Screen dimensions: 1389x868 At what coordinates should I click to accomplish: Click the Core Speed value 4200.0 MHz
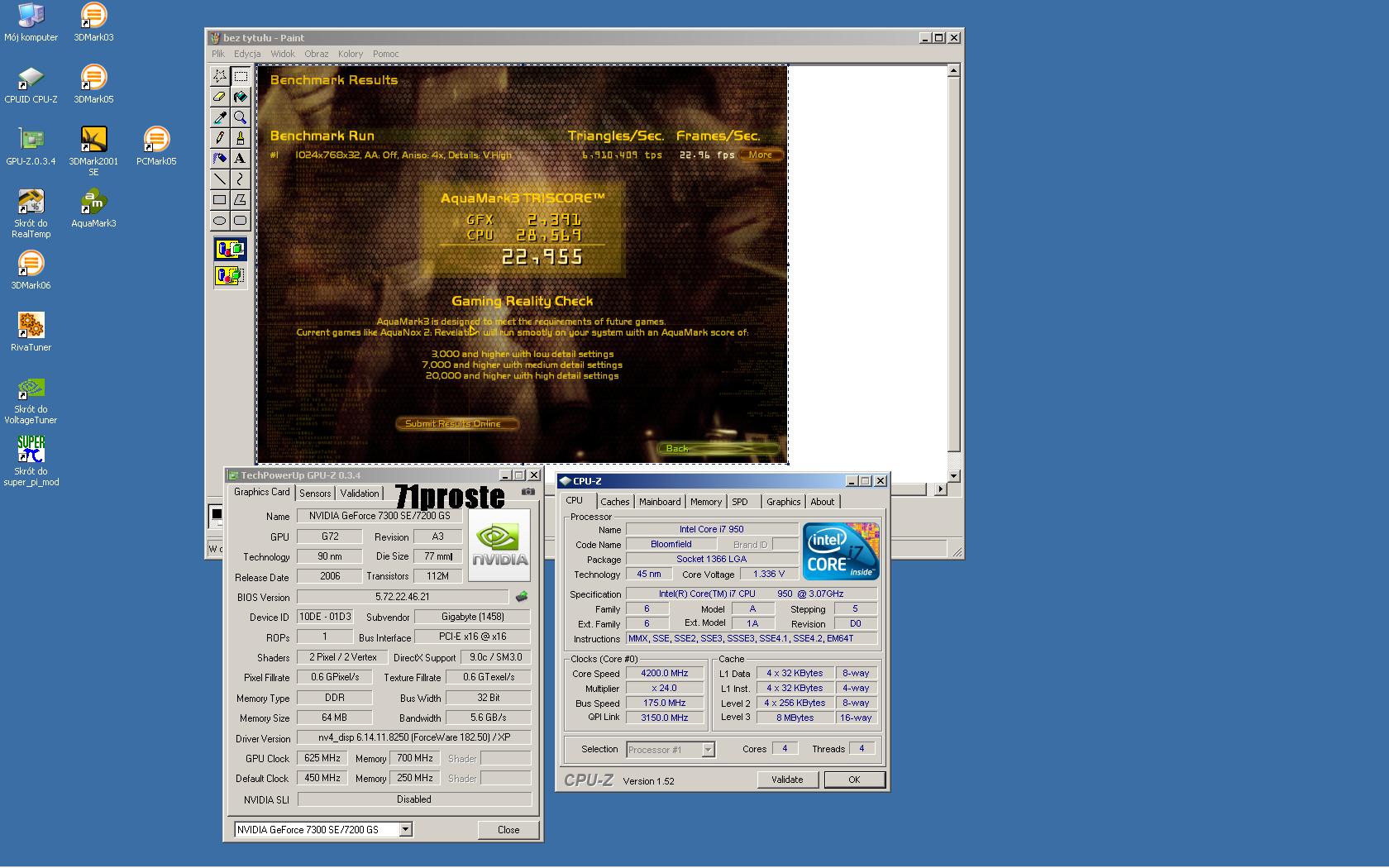pos(665,673)
